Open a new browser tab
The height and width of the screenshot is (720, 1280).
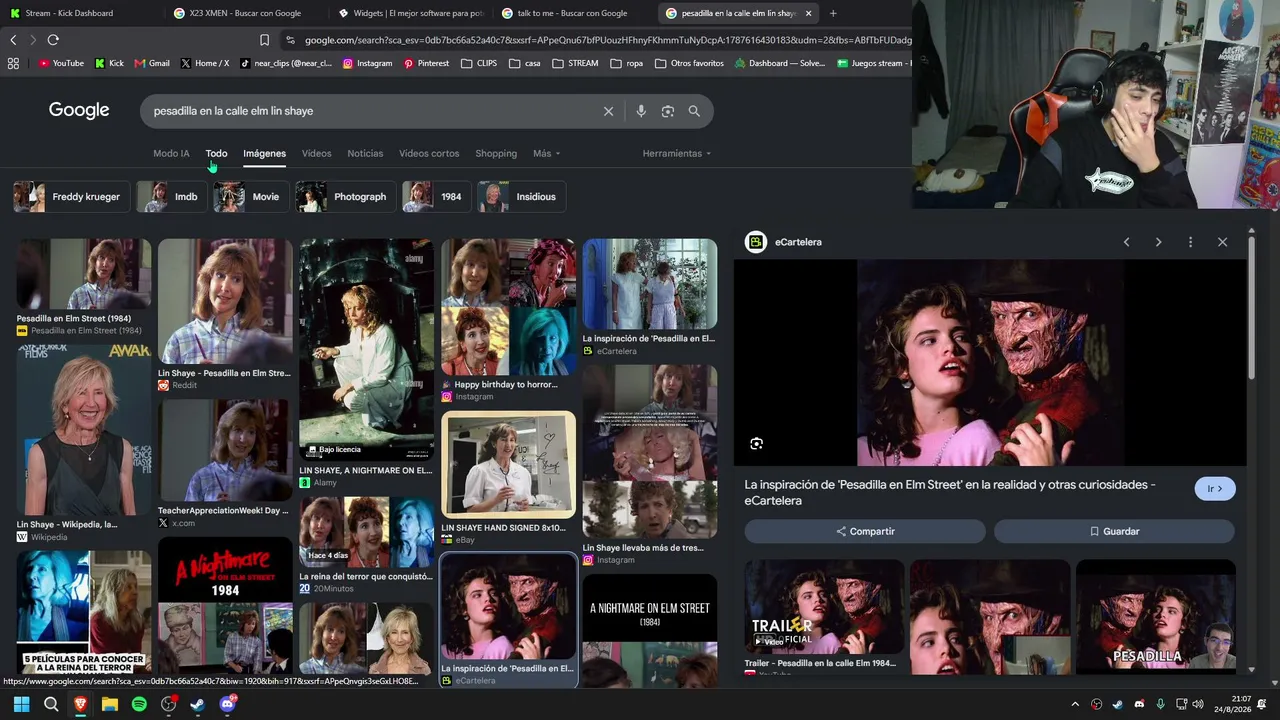click(833, 13)
